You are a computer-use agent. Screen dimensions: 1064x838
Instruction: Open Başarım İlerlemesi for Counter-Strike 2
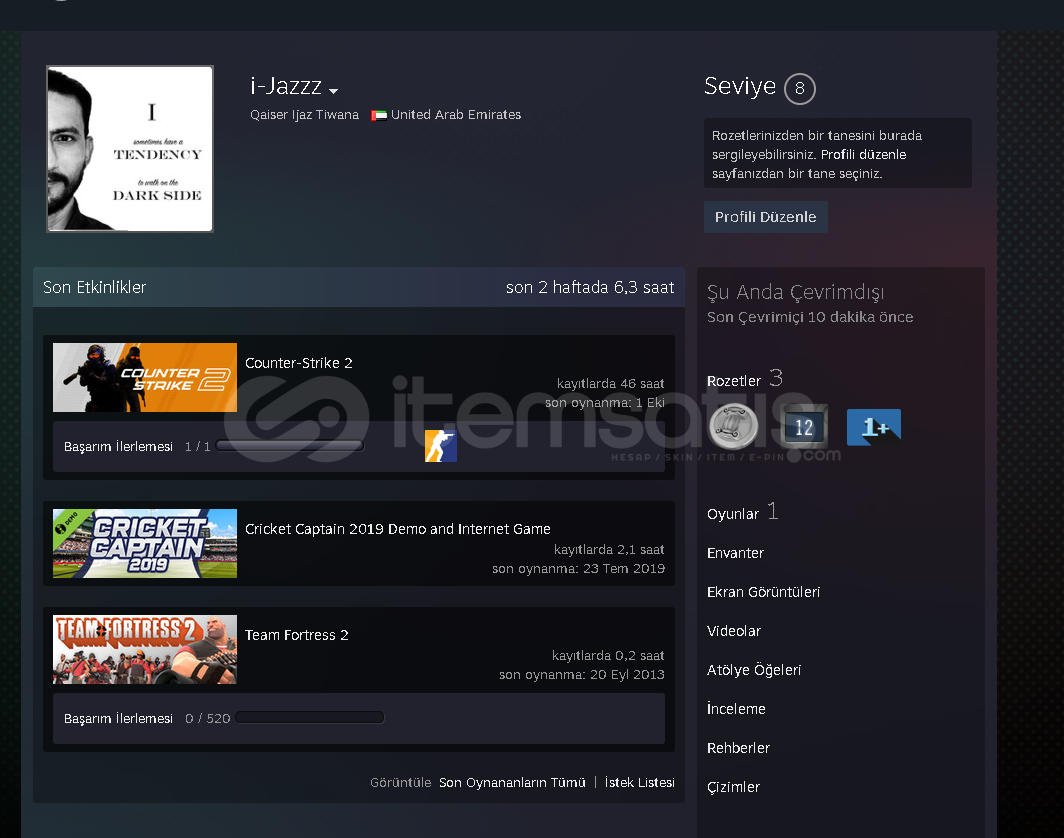coord(118,446)
